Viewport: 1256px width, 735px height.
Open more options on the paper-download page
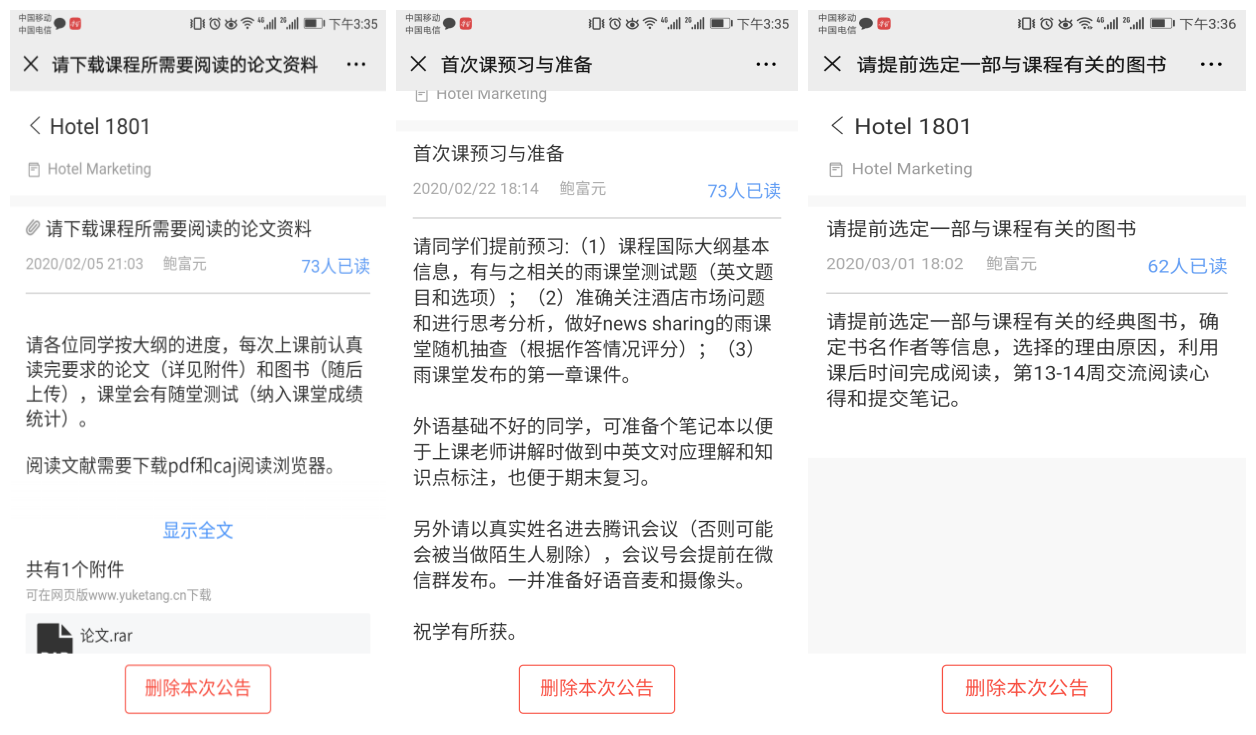pos(356,64)
